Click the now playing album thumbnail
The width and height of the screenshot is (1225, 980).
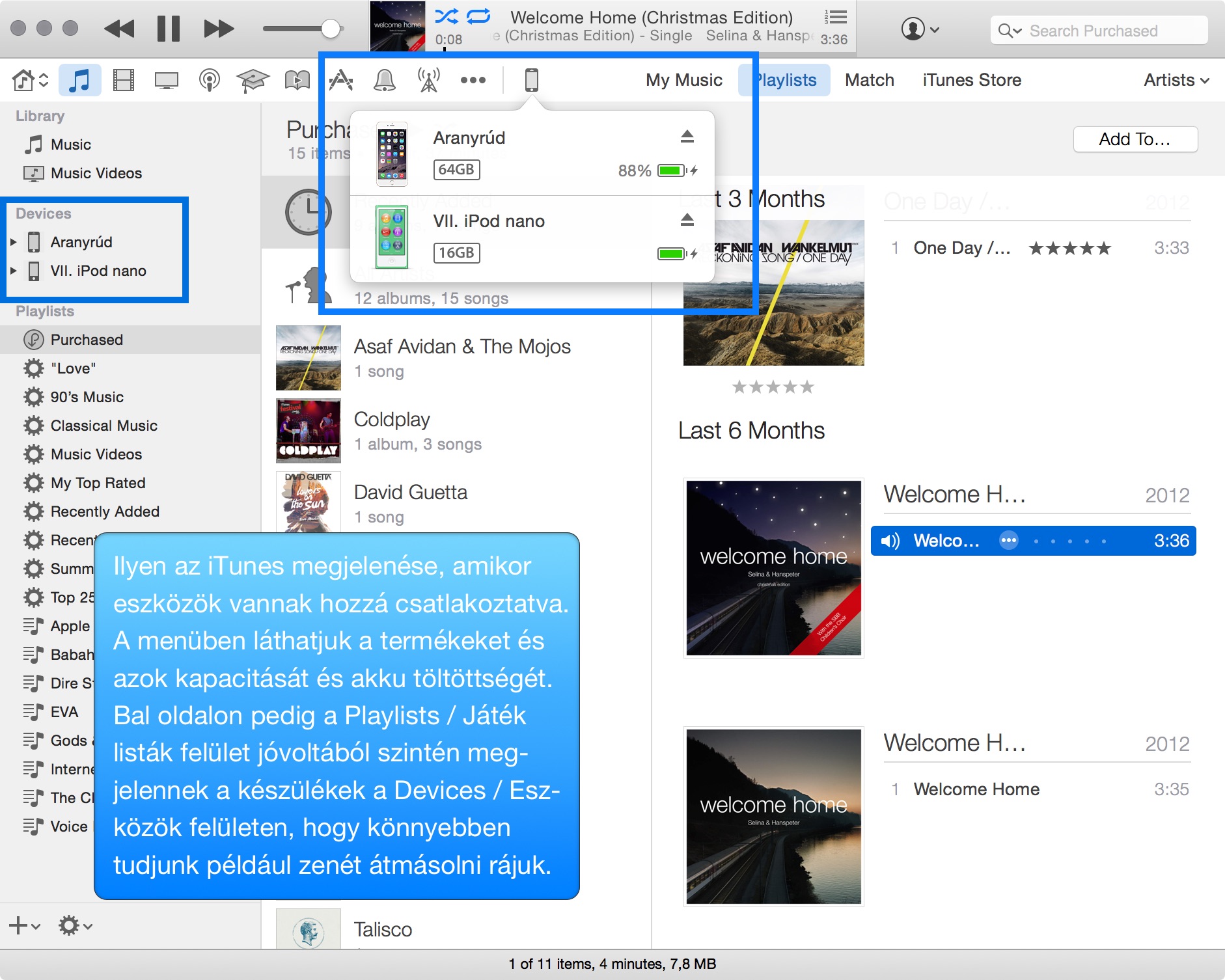(398, 26)
